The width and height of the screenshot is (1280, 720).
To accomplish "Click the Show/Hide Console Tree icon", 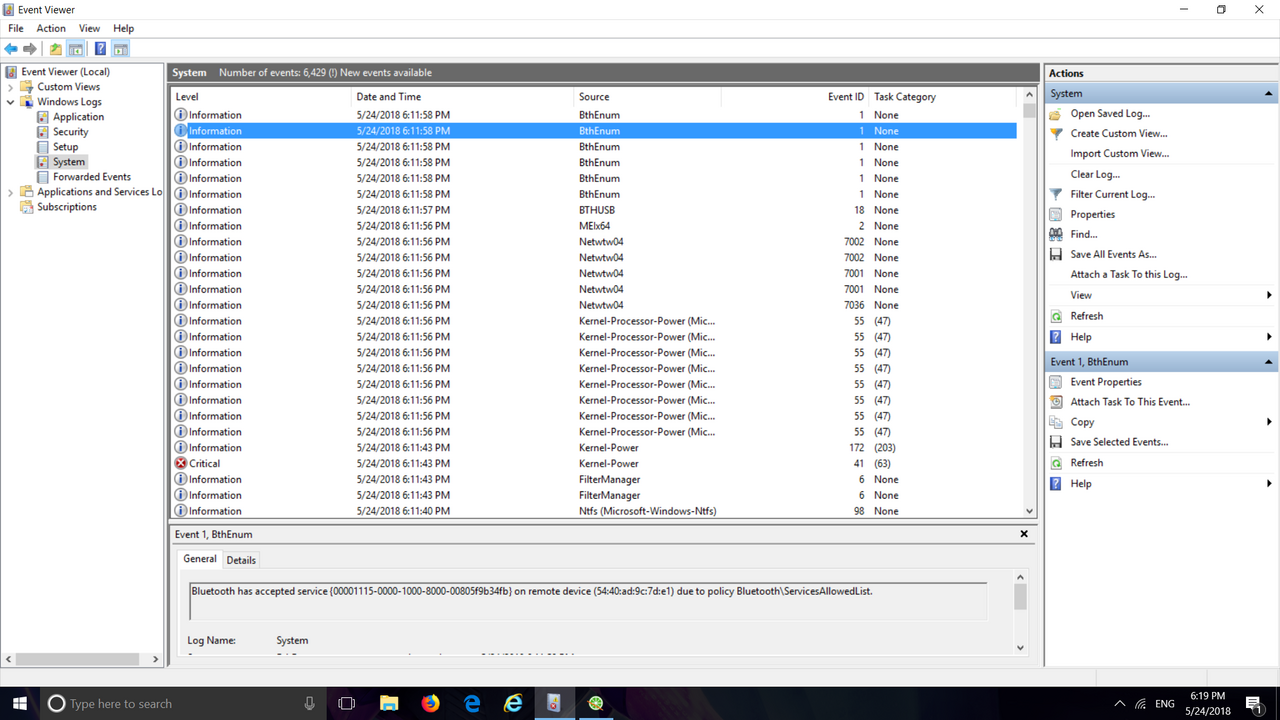I will tap(75, 48).
